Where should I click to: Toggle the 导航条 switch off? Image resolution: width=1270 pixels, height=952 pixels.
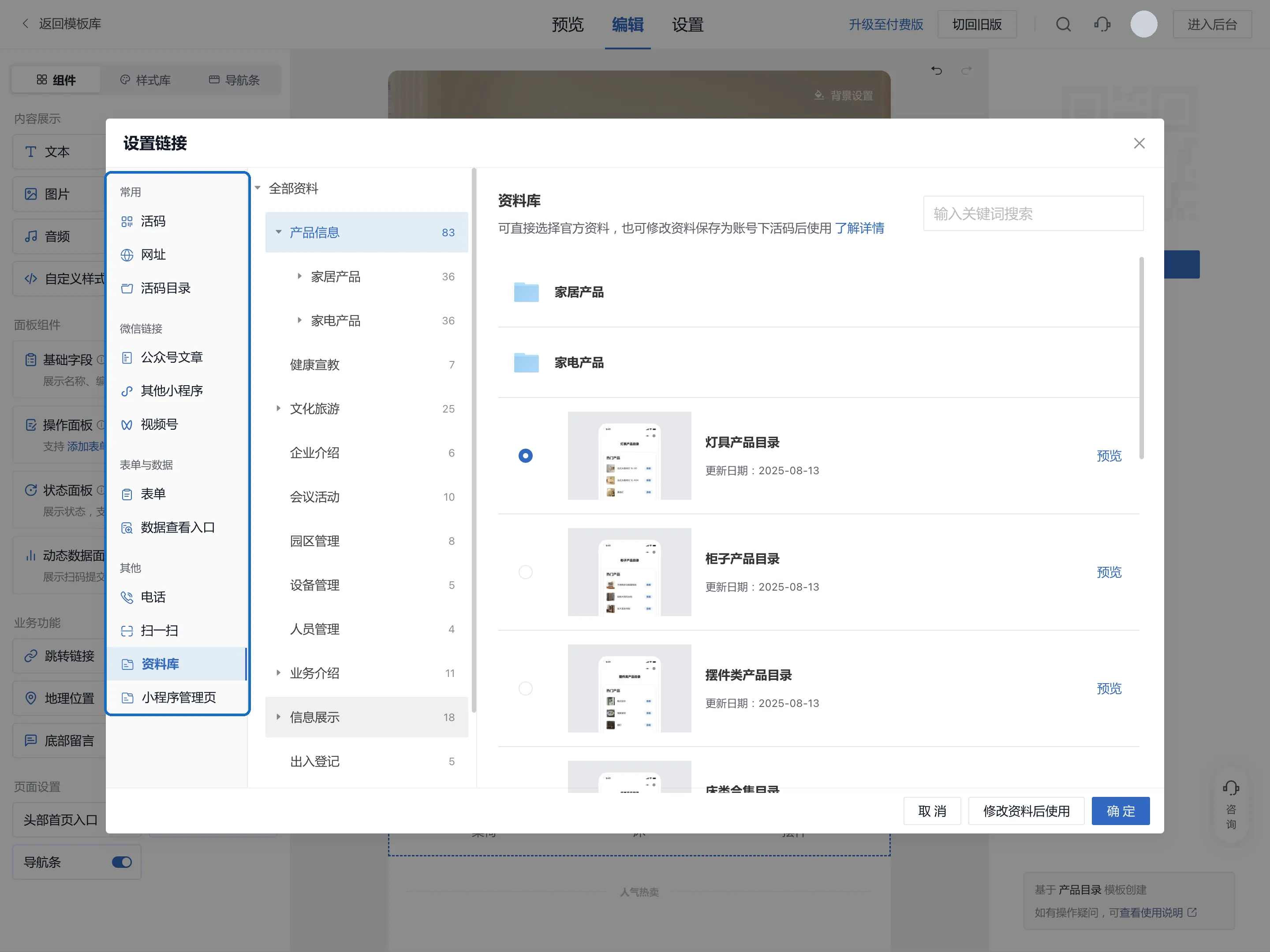coord(122,862)
